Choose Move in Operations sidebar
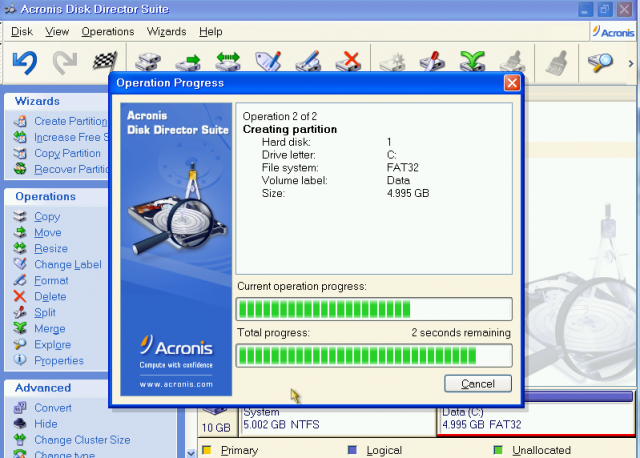Image resolution: width=640 pixels, height=458 pixels. pos(48,233)
